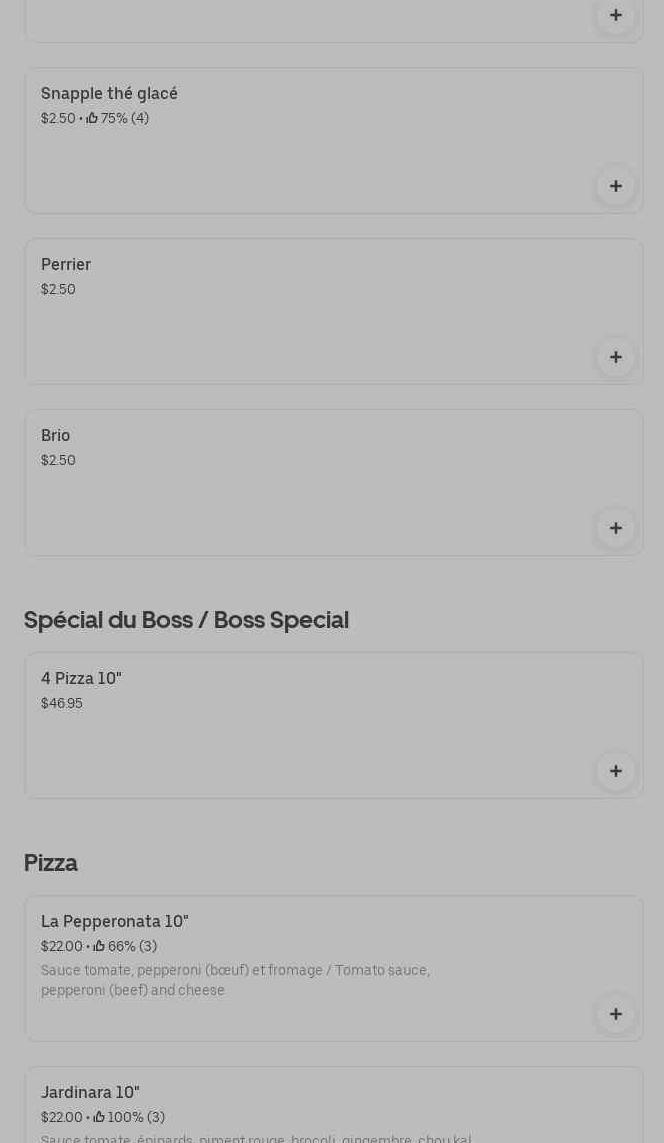
Task: Add Perrier using its plus button
Action: pos(615,357)
